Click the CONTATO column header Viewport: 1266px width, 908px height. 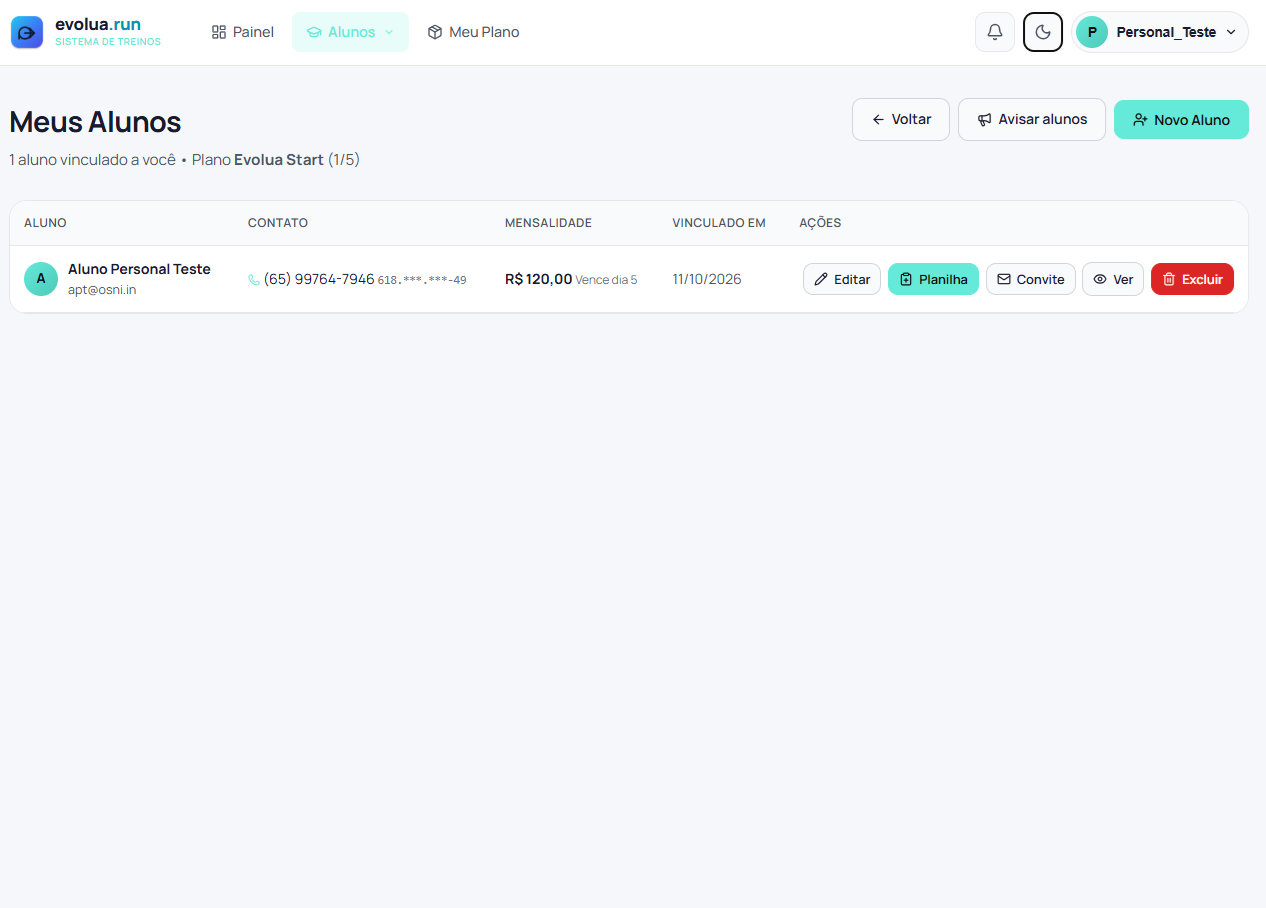point(278,223)
